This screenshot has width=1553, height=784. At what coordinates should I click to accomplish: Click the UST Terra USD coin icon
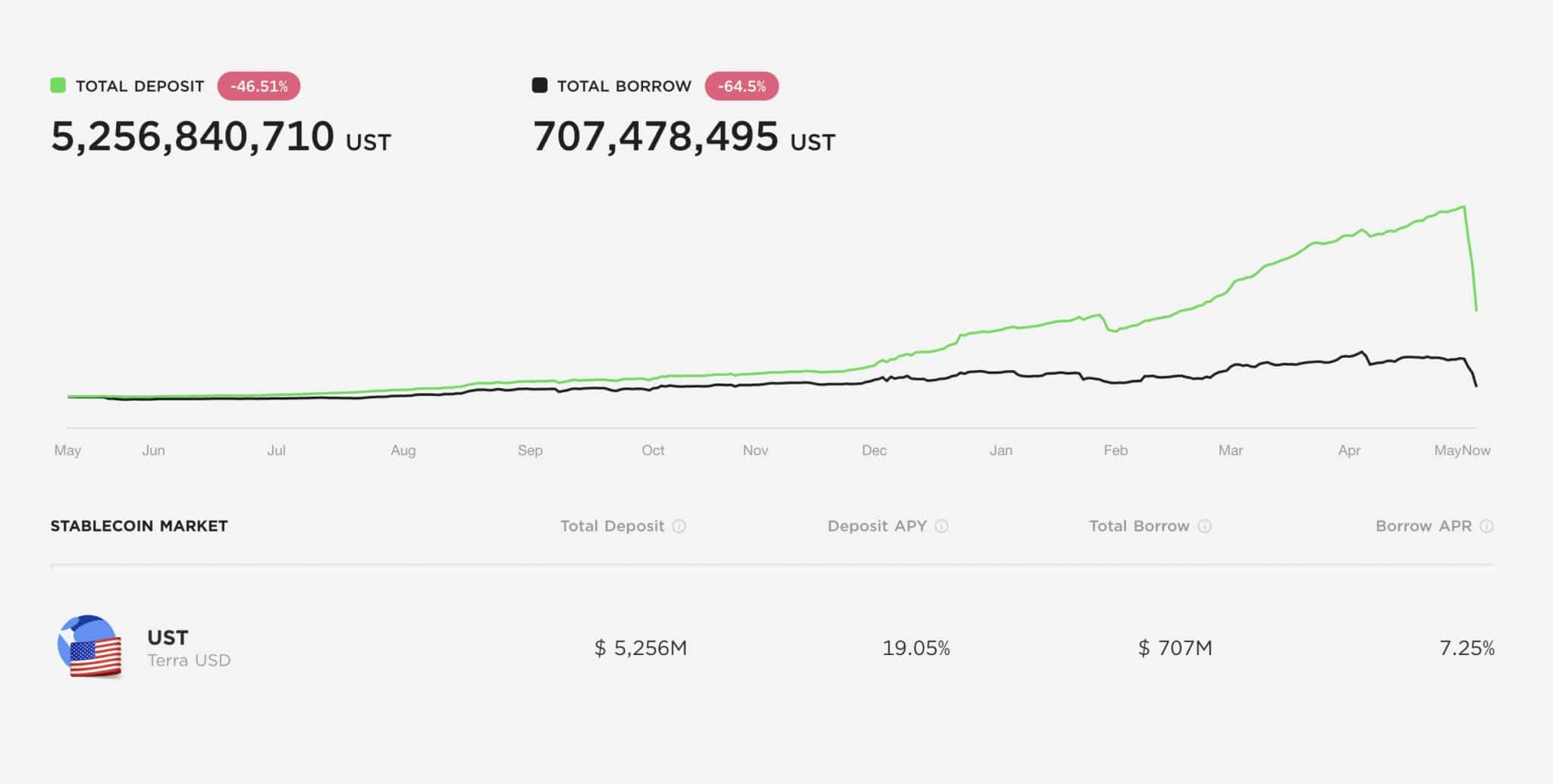[89, 647]
